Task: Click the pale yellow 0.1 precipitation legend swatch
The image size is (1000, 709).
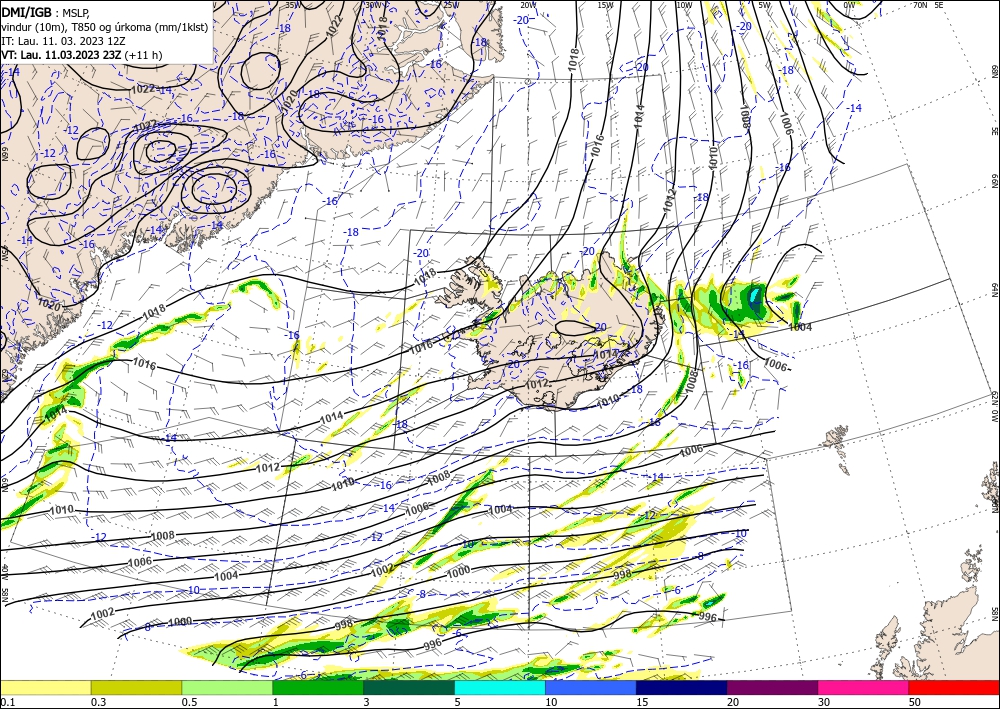Action: pos(45,688)
